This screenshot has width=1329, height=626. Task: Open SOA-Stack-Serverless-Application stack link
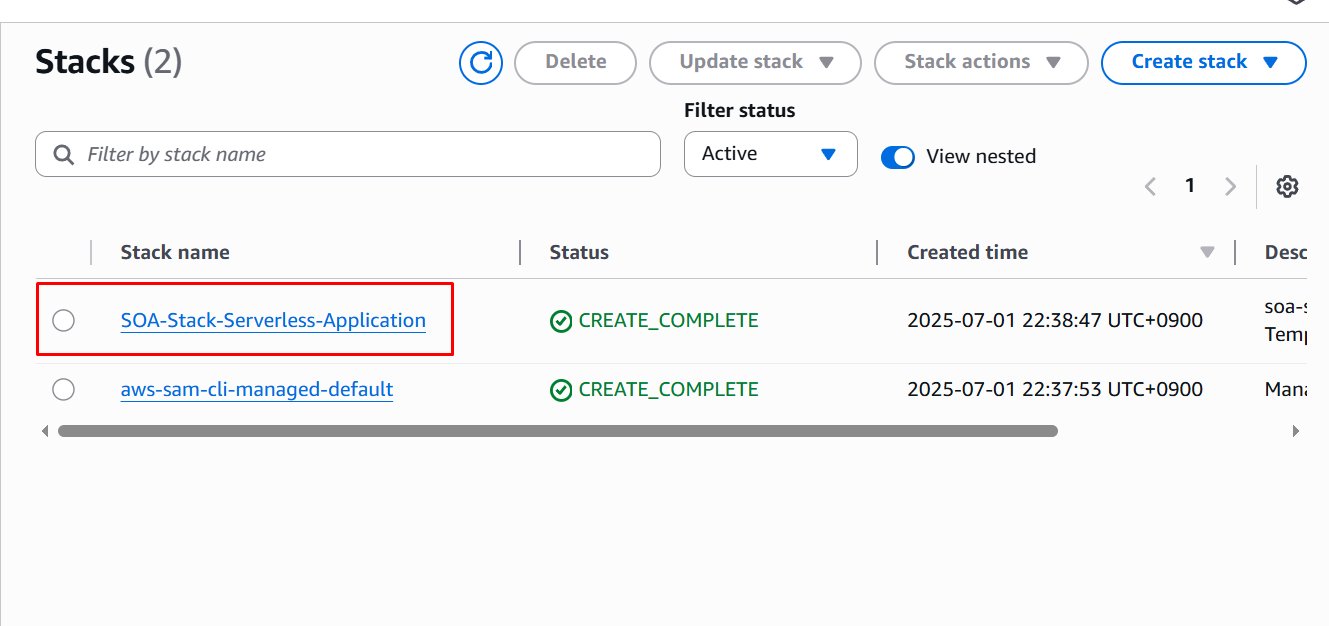(x=273, y=320)
